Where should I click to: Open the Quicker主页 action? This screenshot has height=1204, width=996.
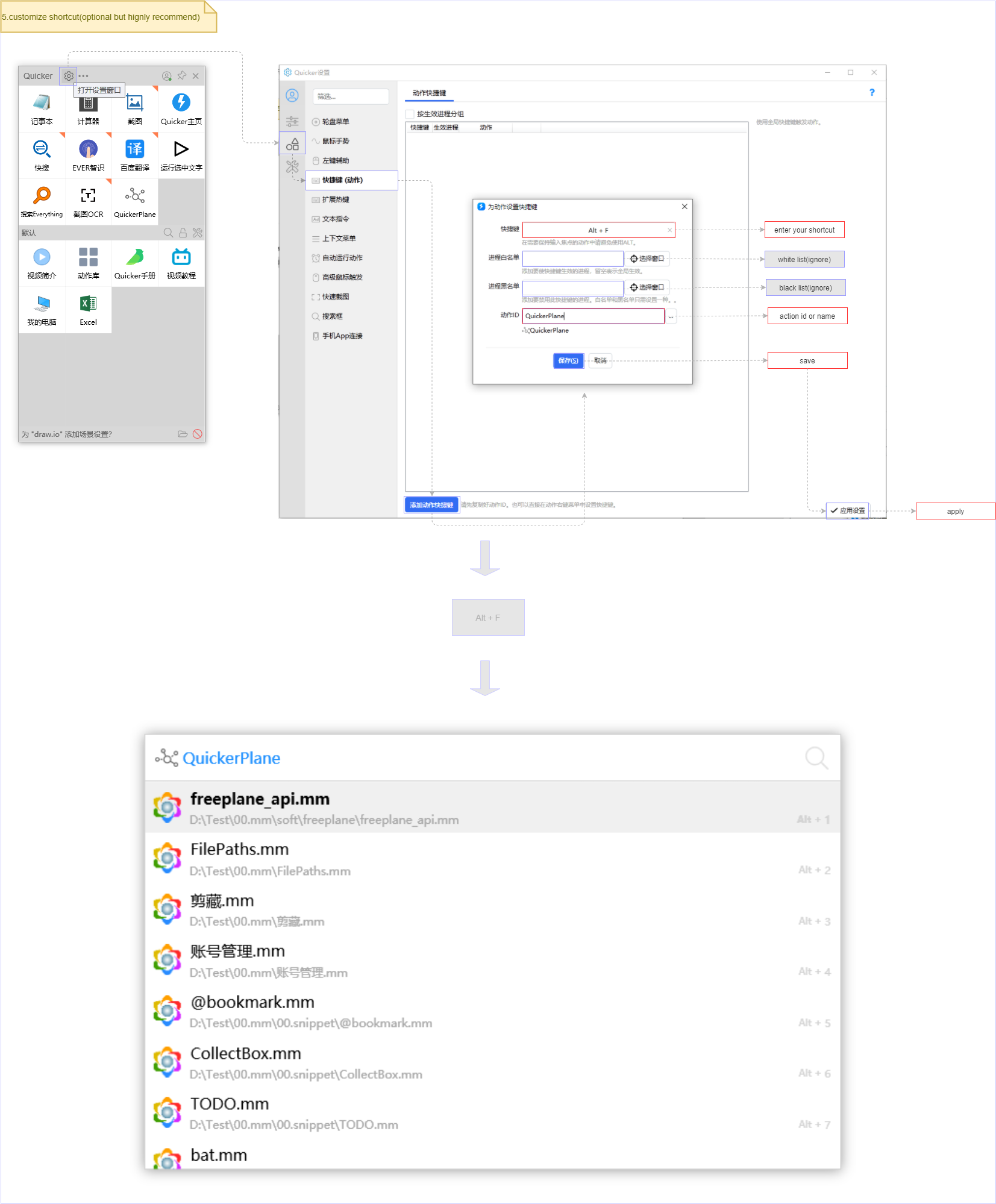click(x=181, y=109)
